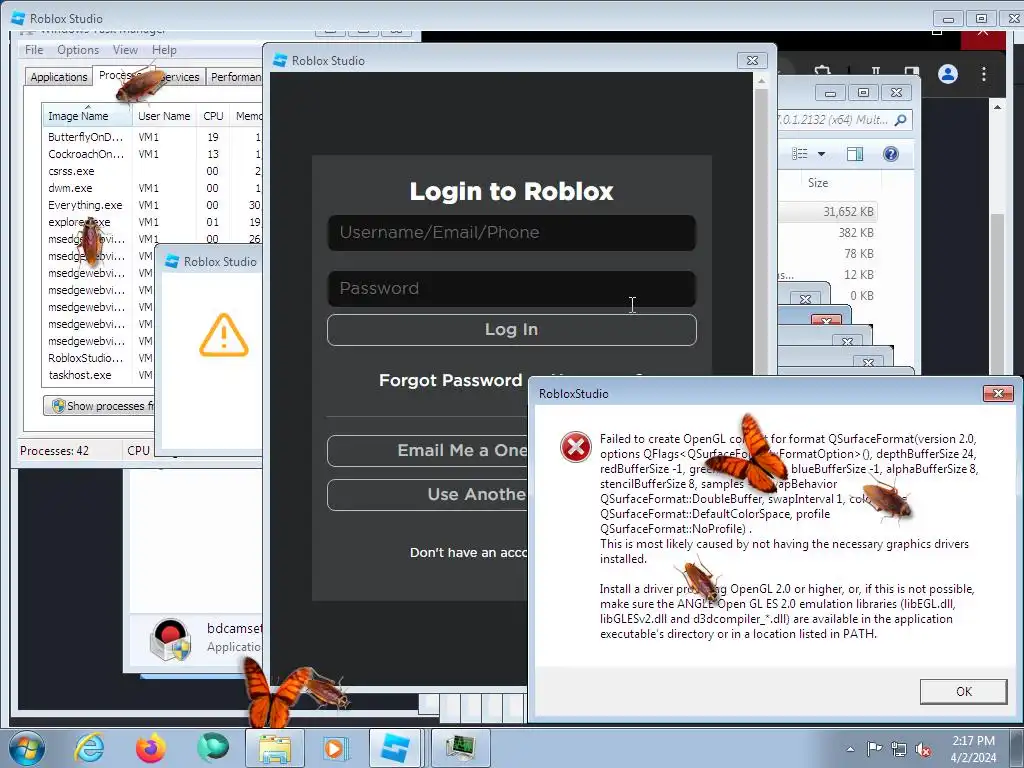The image size is (1024, 768).
Task: Click the search magnifier in Explorer window
Action: pos(901,120)
